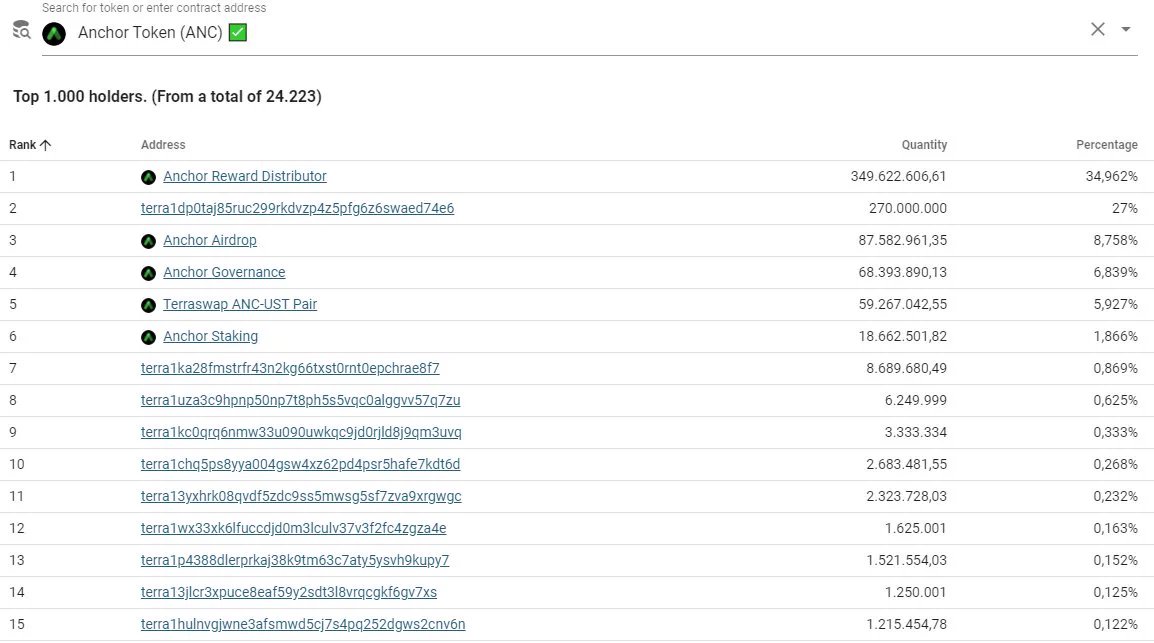Click icon next to Terraswap ANC-UST Pair

[x=148, y=305]
